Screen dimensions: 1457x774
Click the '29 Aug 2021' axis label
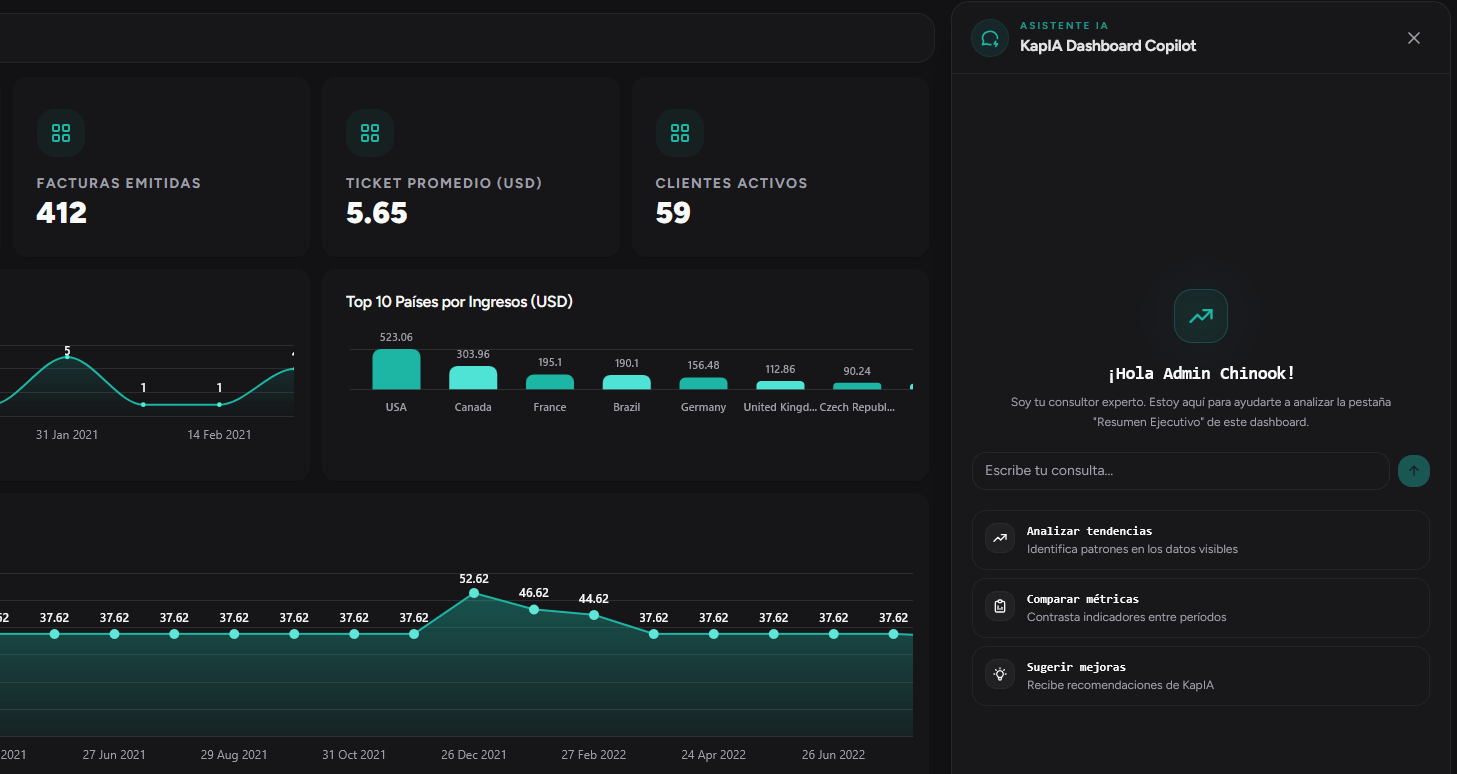(x=234, y=755)
